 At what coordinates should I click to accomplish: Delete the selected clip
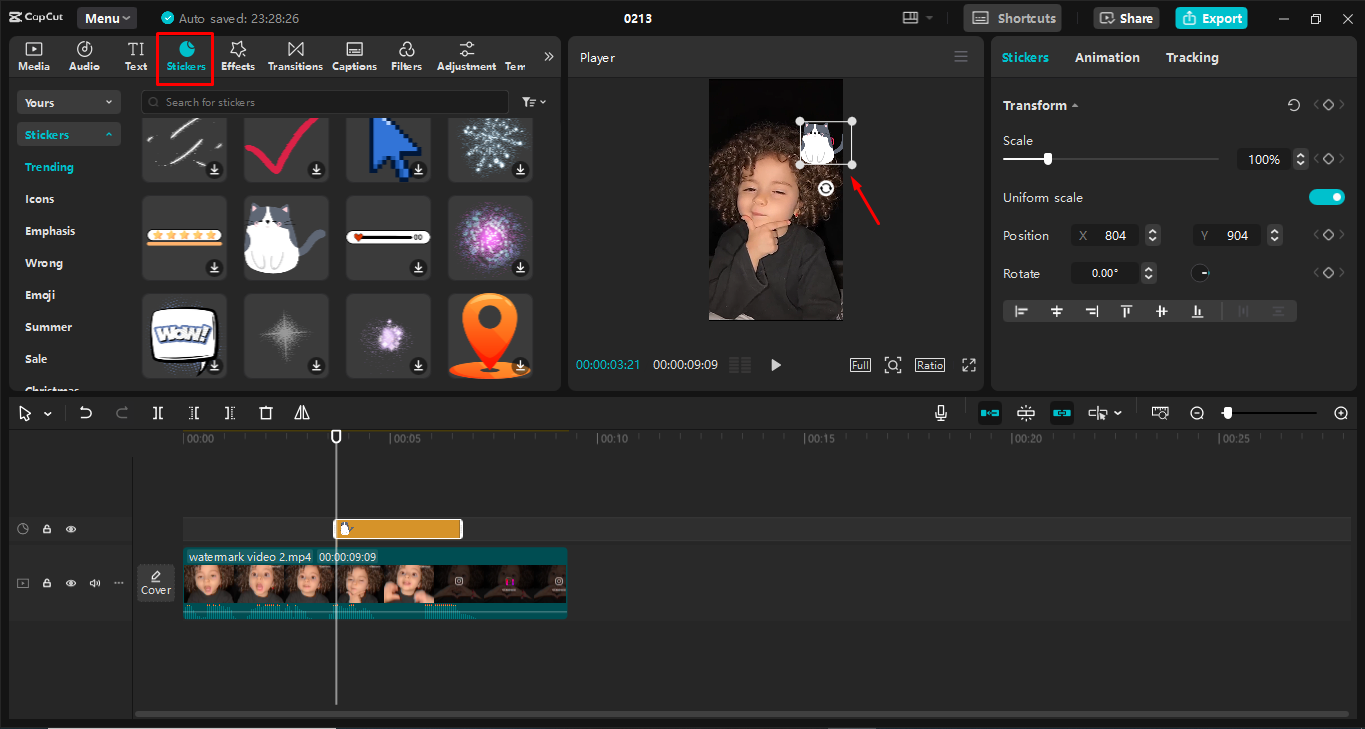(265, 412)
